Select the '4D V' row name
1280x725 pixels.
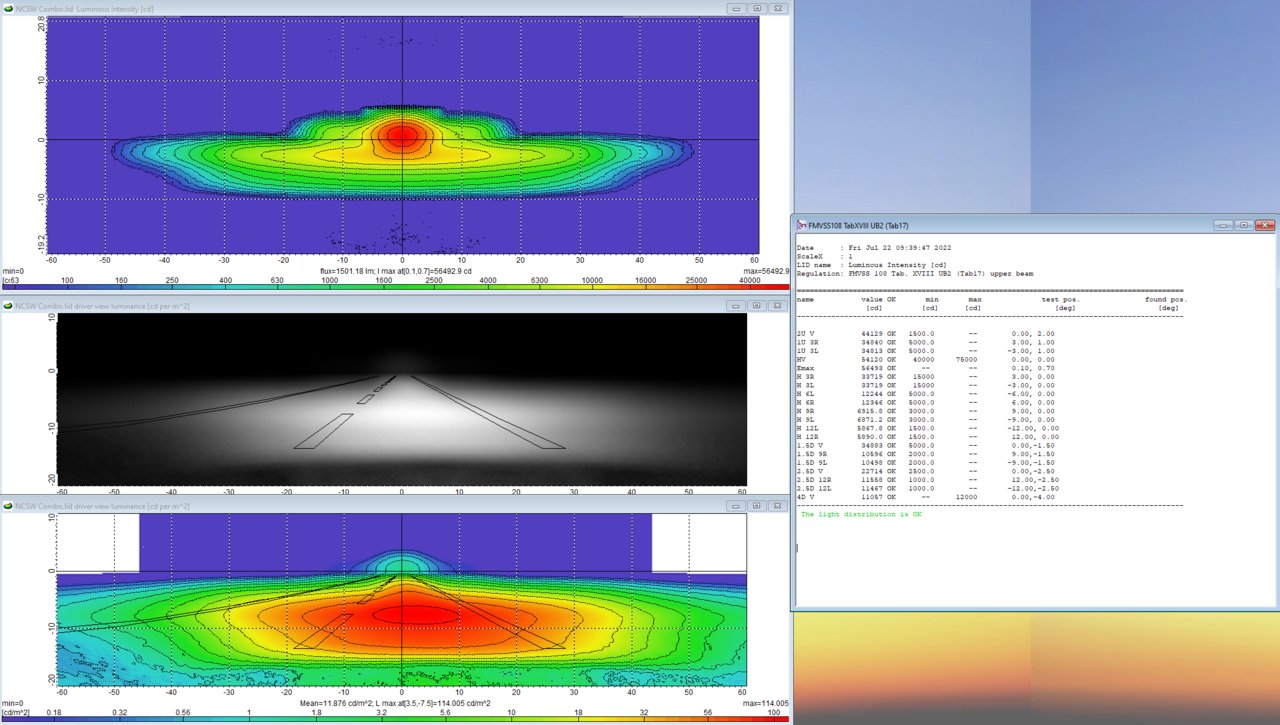pyautogui.click(x=805, y=498)
